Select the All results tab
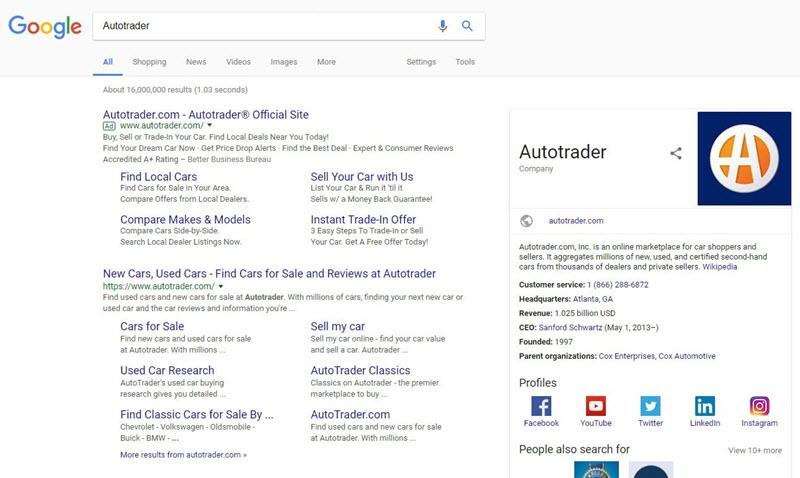The image size is (800, 478). pyautogui.click(x=108, y=62)
